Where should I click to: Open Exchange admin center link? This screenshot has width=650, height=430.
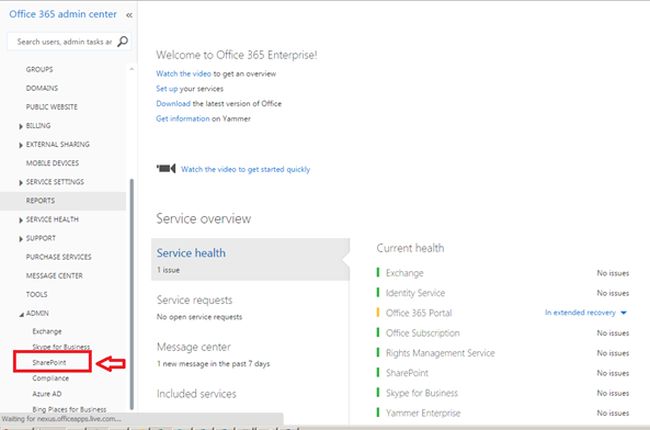[x=47, y=331]
